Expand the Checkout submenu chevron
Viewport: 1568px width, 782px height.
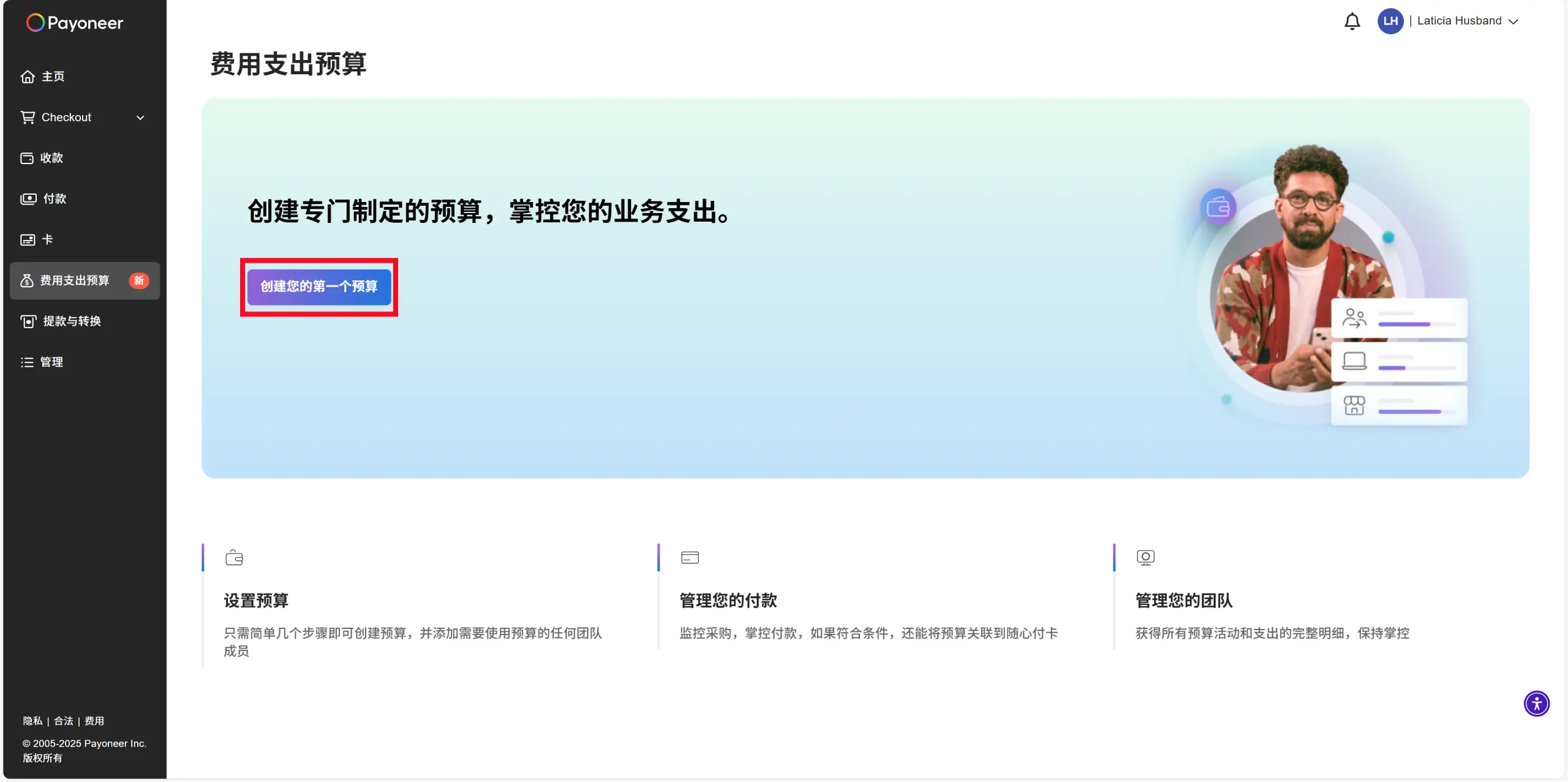(x=140, y=118)
